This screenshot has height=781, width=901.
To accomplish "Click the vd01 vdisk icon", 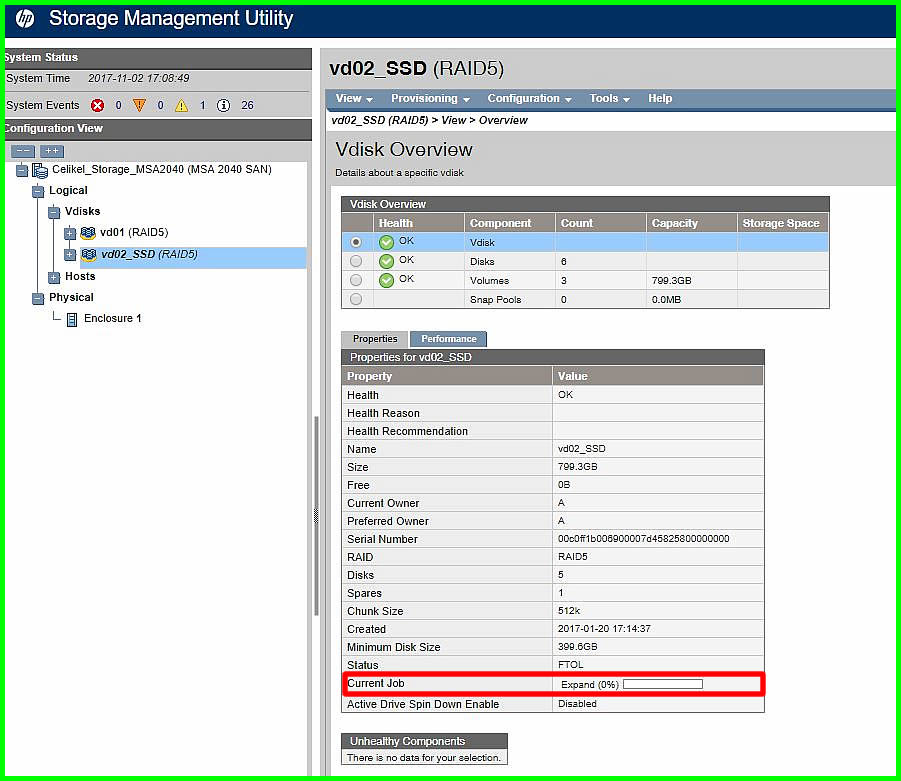I will tap(88, 233).
